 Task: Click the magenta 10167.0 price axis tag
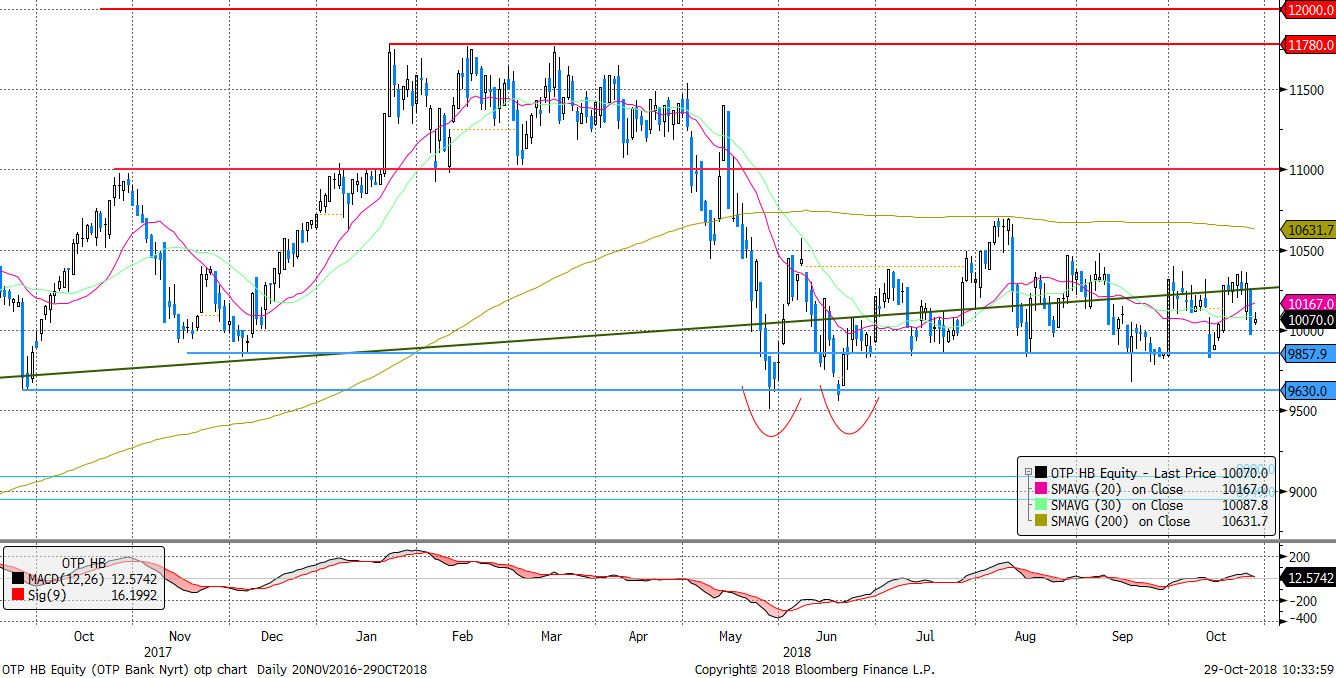tap(1308, 304)
